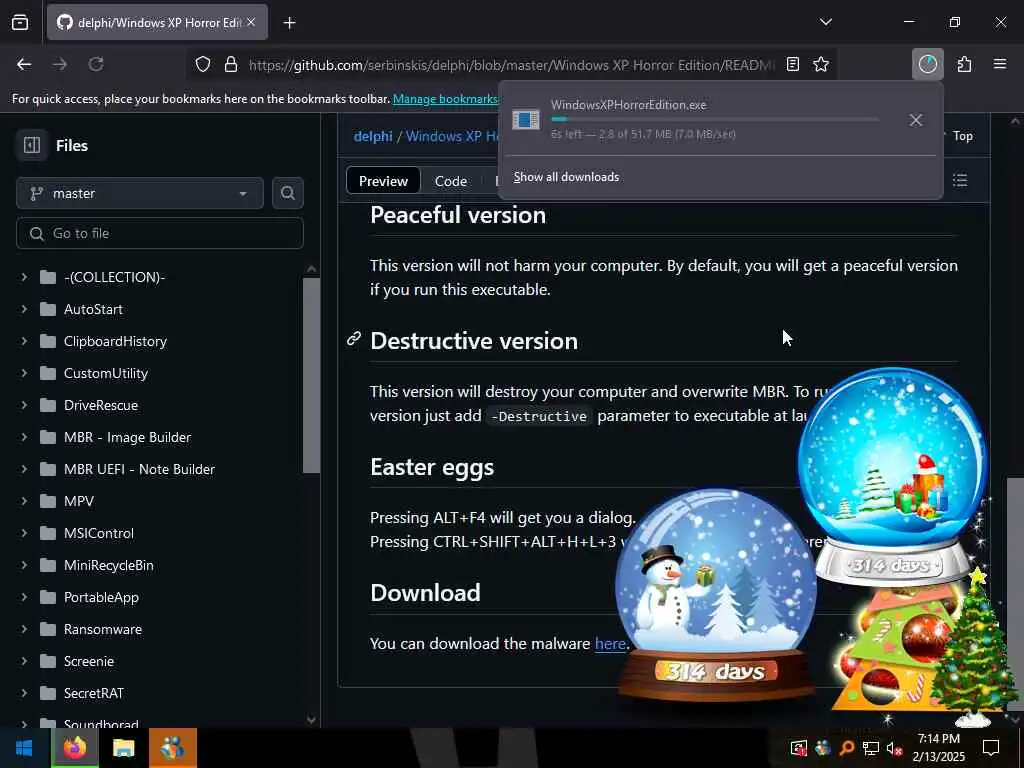Click the Destructive version anchor link icon
1024x768 pixels.
pos(353,338)
